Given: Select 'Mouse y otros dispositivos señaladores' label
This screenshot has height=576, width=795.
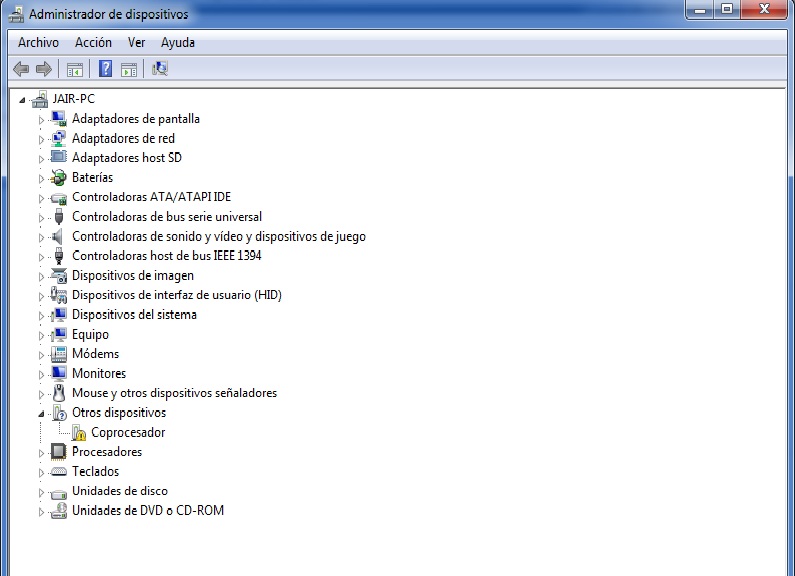Looking at the screenshot, I should click(174, 393).
